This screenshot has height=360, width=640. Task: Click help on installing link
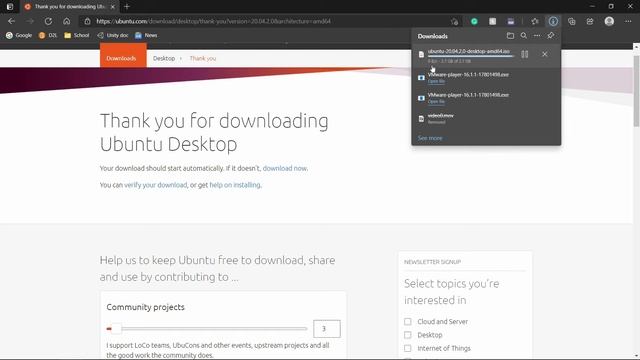pos(235,185)
